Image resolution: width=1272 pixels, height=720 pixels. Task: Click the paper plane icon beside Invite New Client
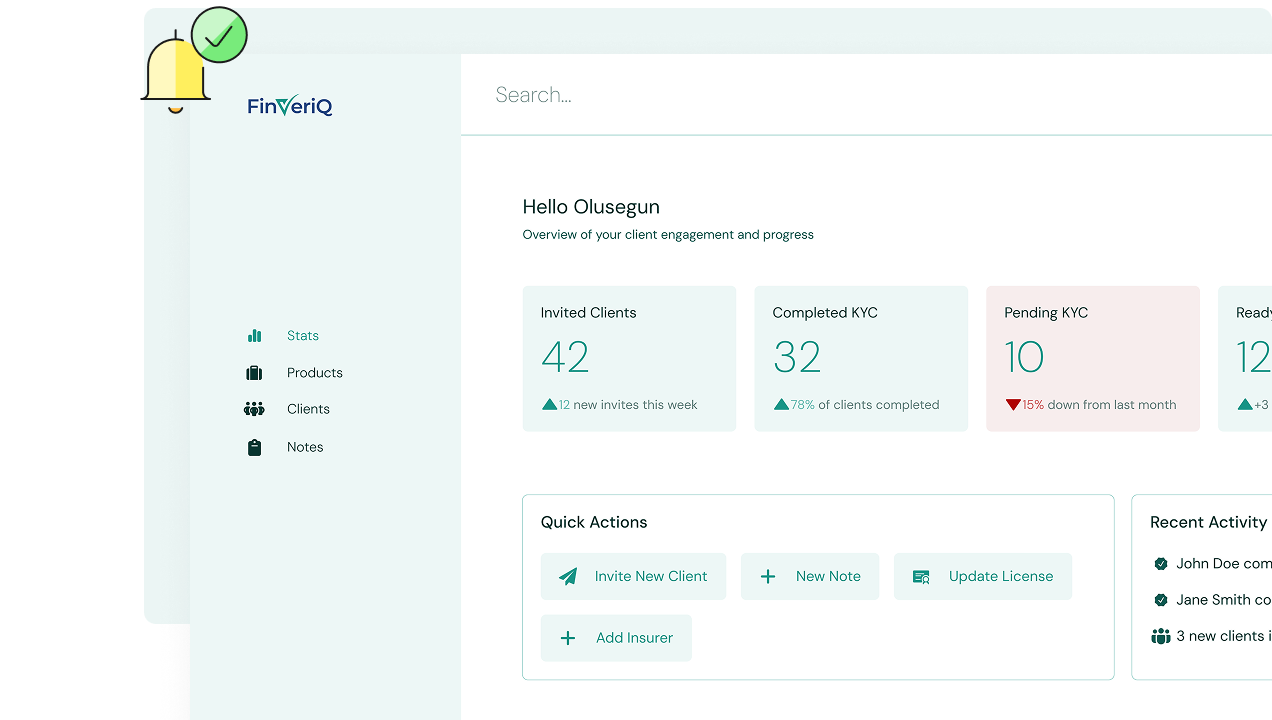567,576
